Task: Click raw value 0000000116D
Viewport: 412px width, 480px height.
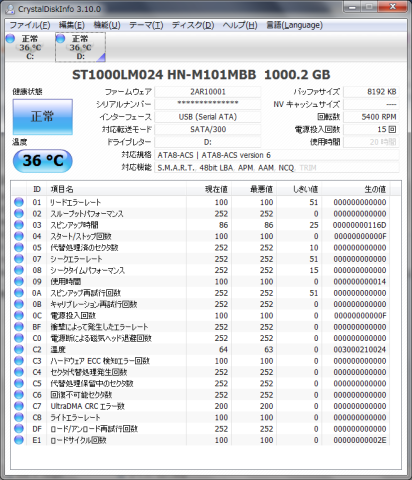Action: (359, 225)
